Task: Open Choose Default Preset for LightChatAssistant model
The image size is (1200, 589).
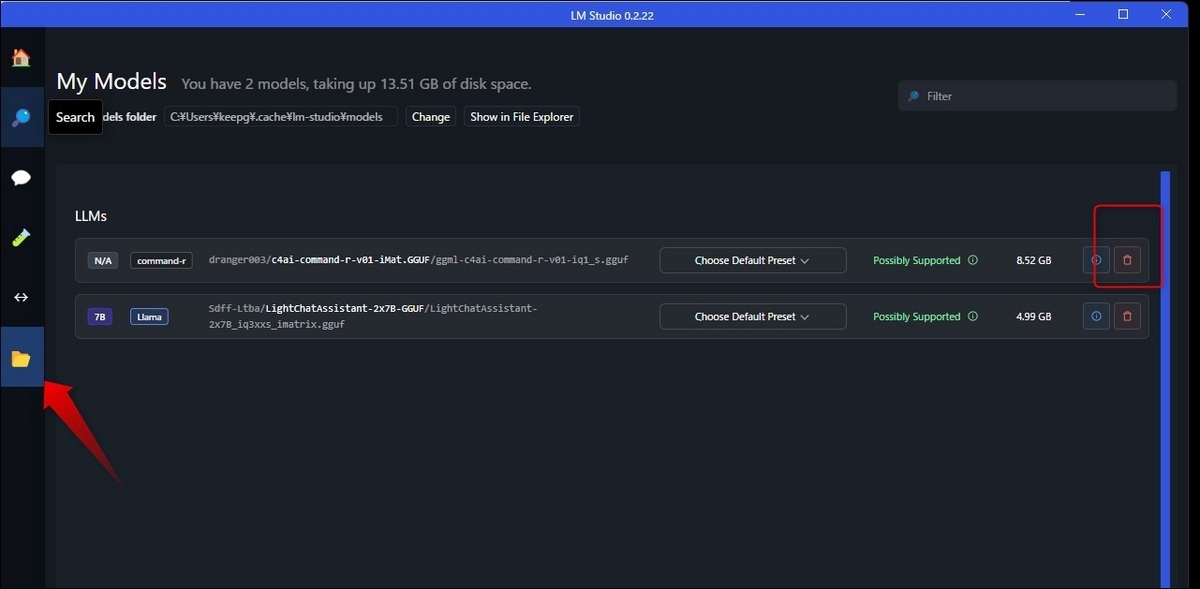Action: tap(752, 316)
